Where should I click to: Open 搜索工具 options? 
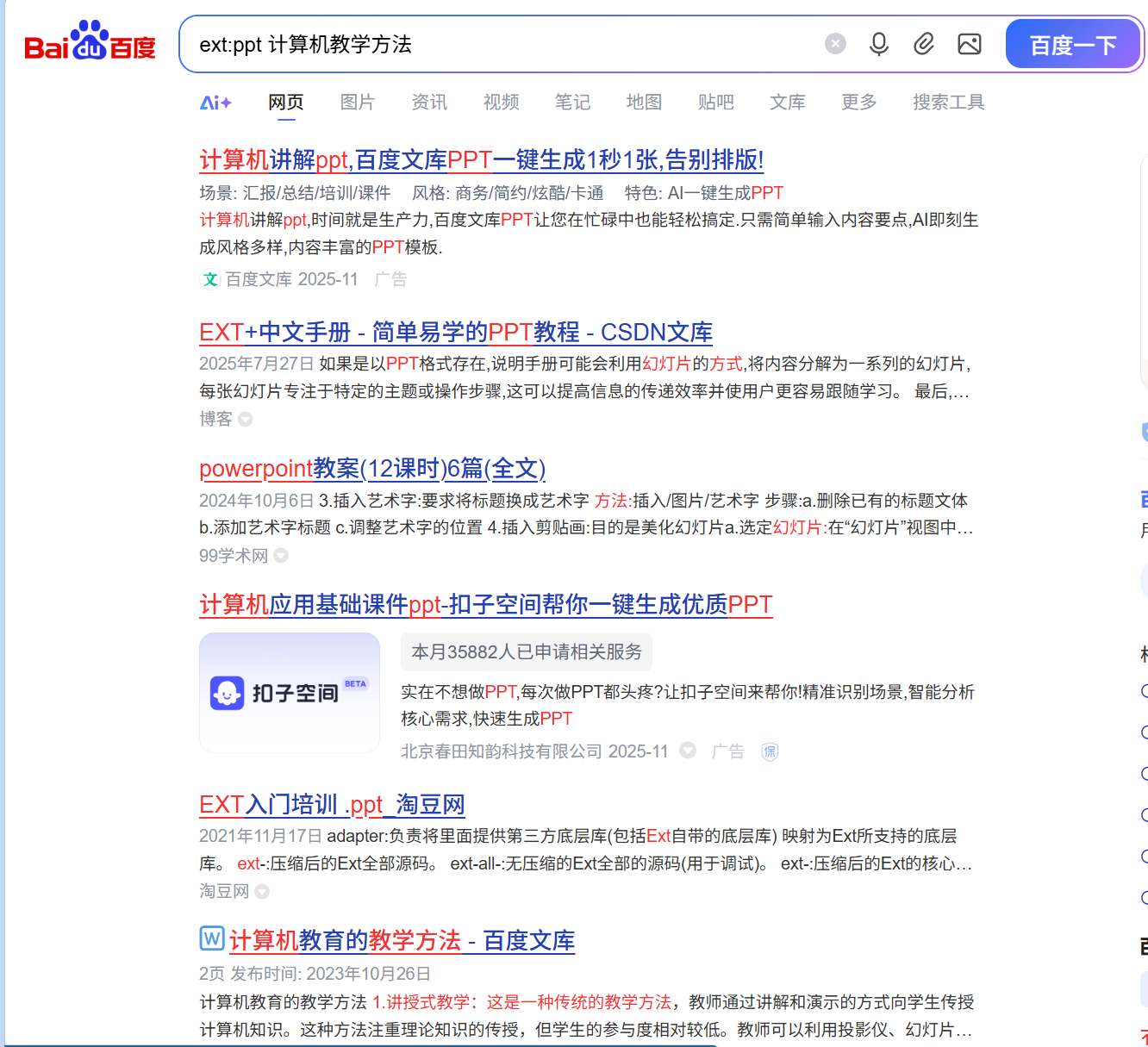948,102
